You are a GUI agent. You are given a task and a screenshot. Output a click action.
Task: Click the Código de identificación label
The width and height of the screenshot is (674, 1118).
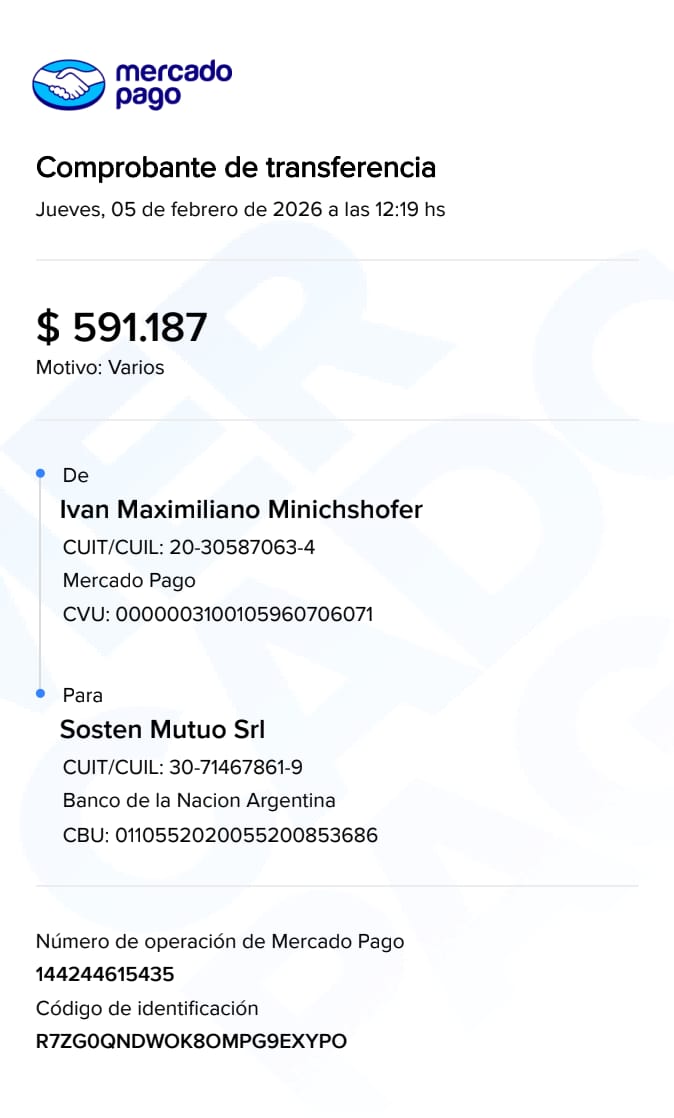147,1008
